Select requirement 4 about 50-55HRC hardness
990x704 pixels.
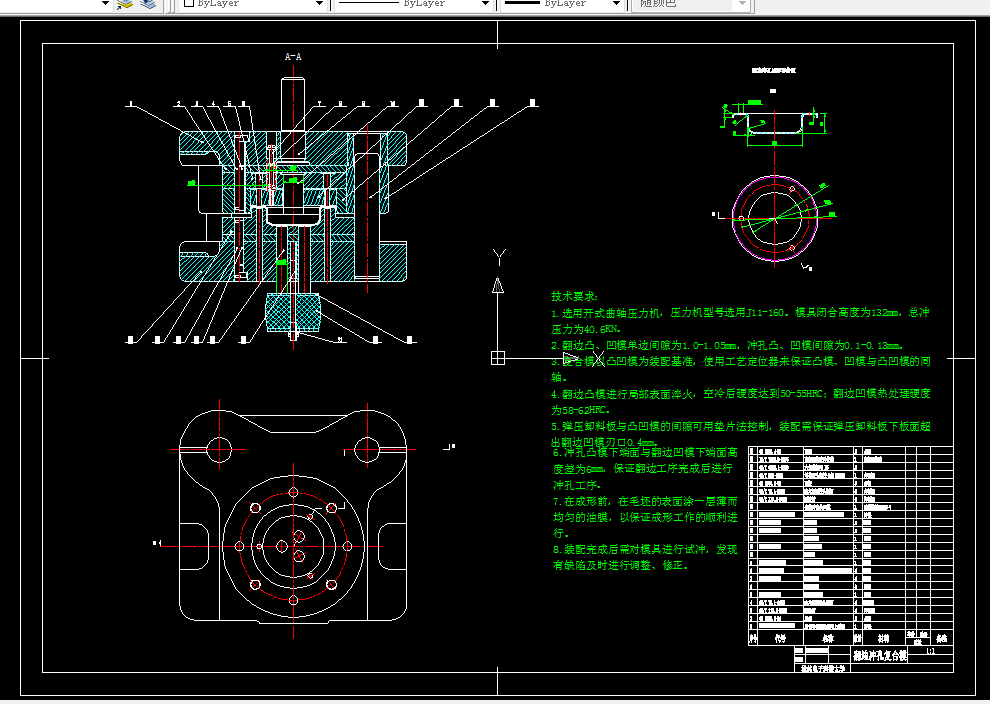point(741,402)
